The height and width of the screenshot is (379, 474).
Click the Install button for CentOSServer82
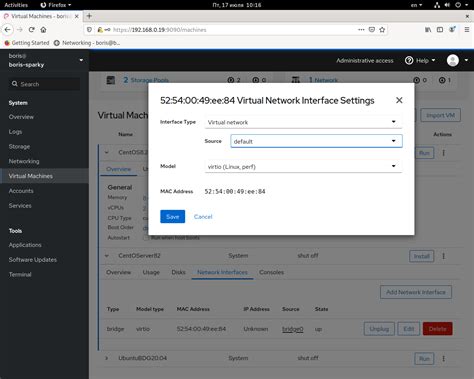pyautogui.click(x=421, y=256)
